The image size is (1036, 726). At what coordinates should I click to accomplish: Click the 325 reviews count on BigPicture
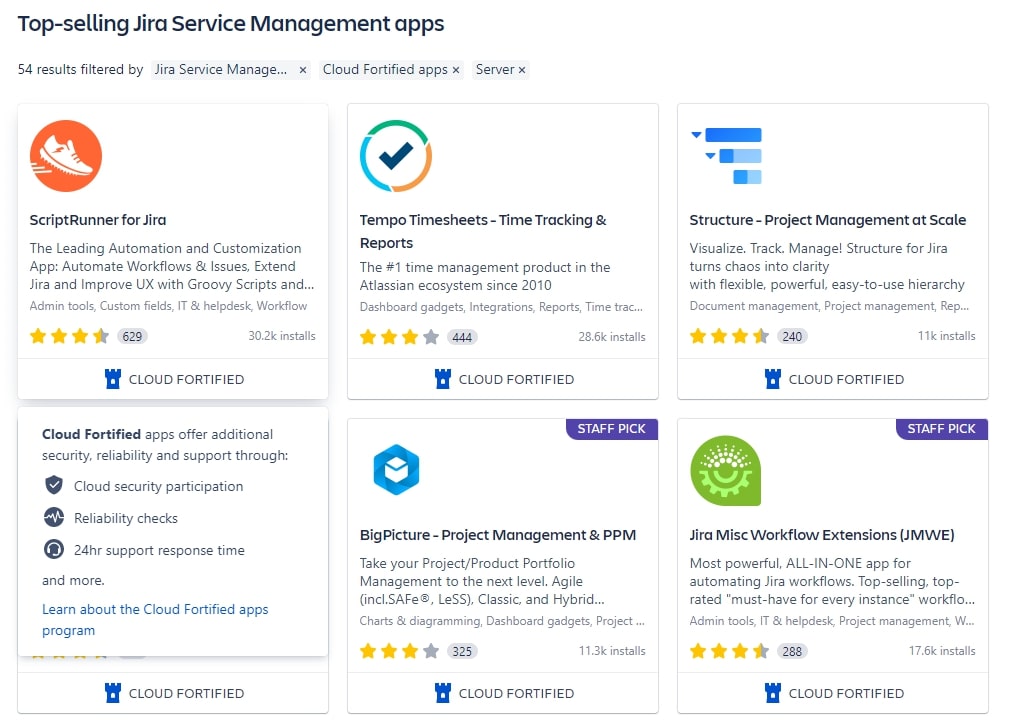click(462, 651)
